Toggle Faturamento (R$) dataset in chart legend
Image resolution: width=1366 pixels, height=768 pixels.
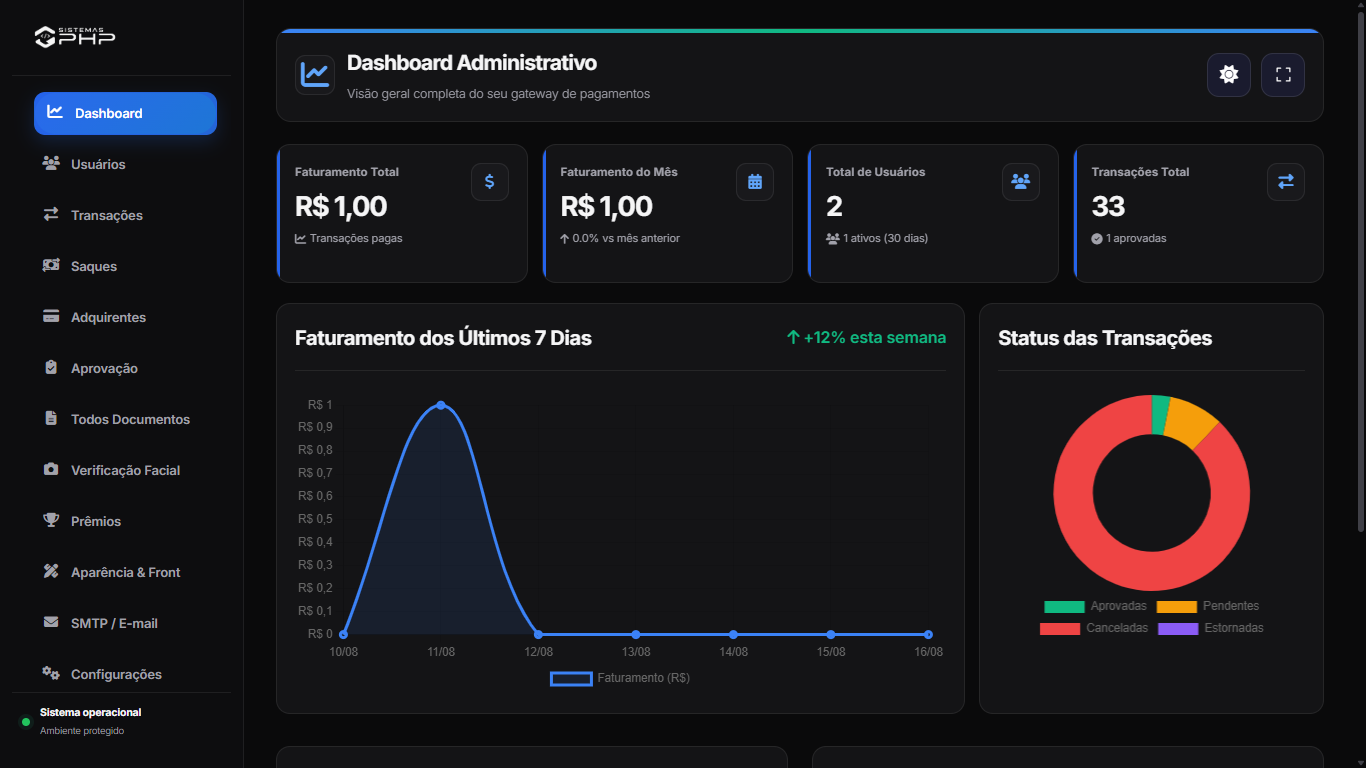click(620, 678)
